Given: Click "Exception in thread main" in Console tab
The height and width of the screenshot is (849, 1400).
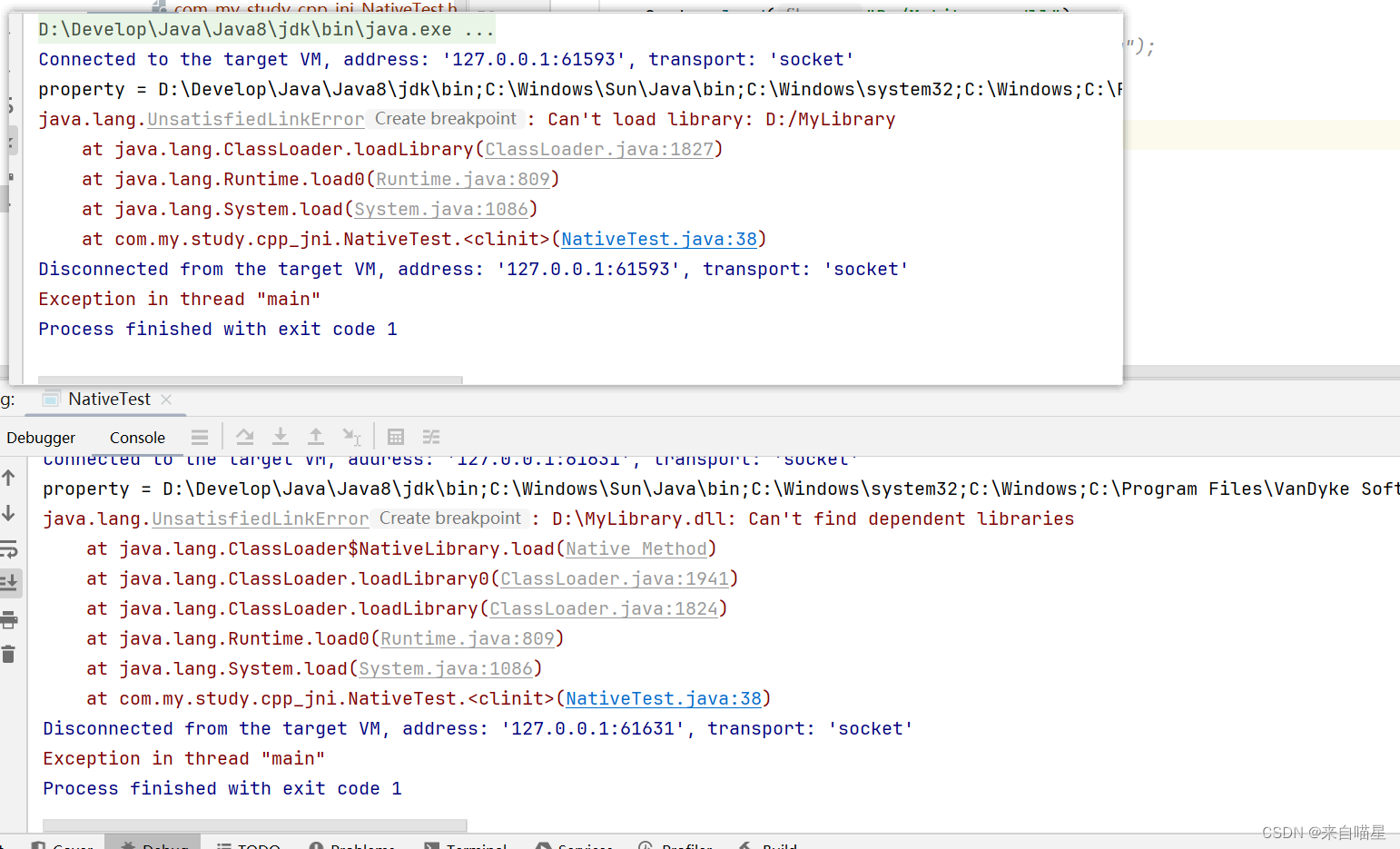Looking at the screenshot, I should (184, 759).
